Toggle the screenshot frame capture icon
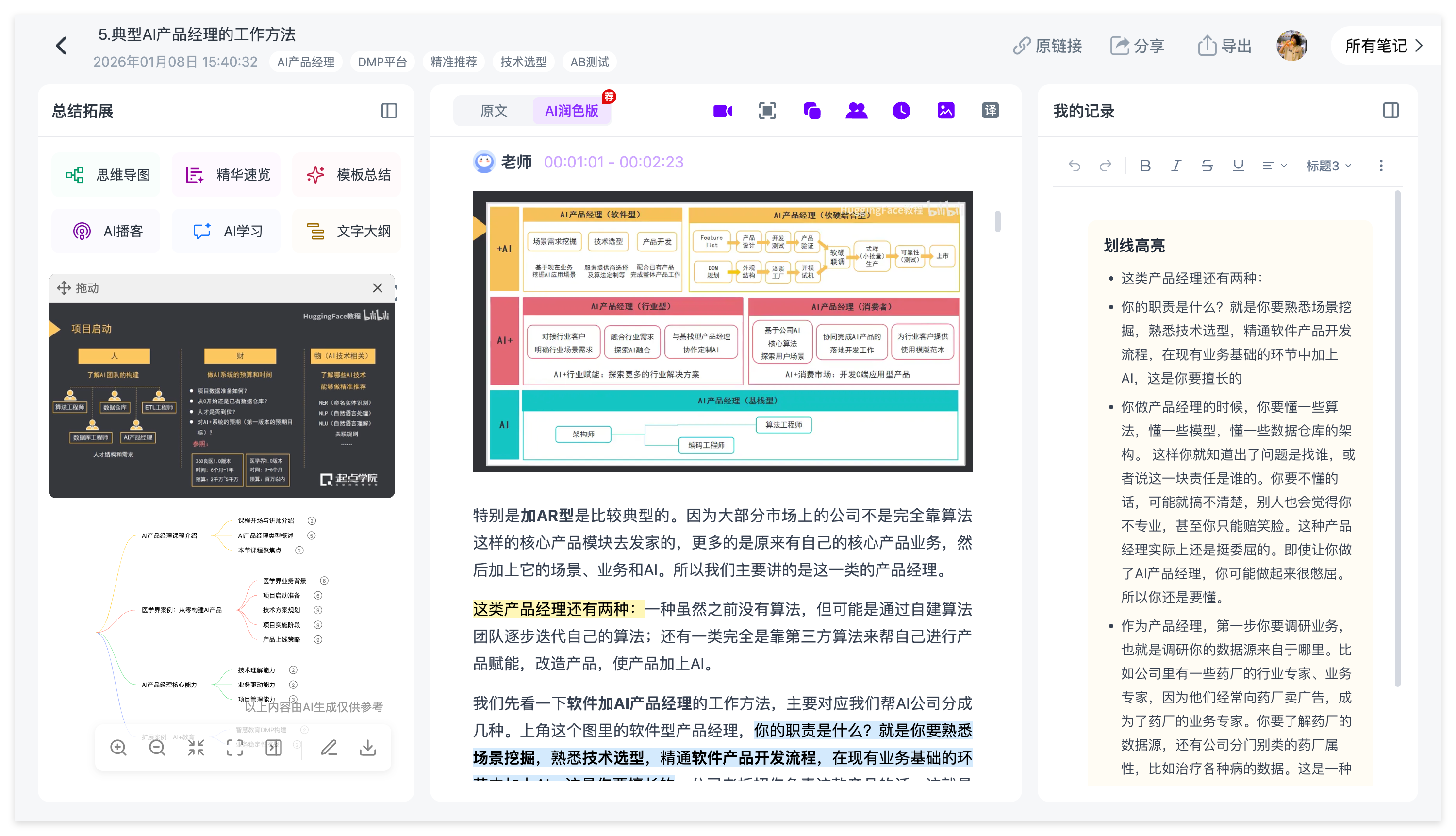This screenshot has width=1456, height=836. (x=767, y=111)
